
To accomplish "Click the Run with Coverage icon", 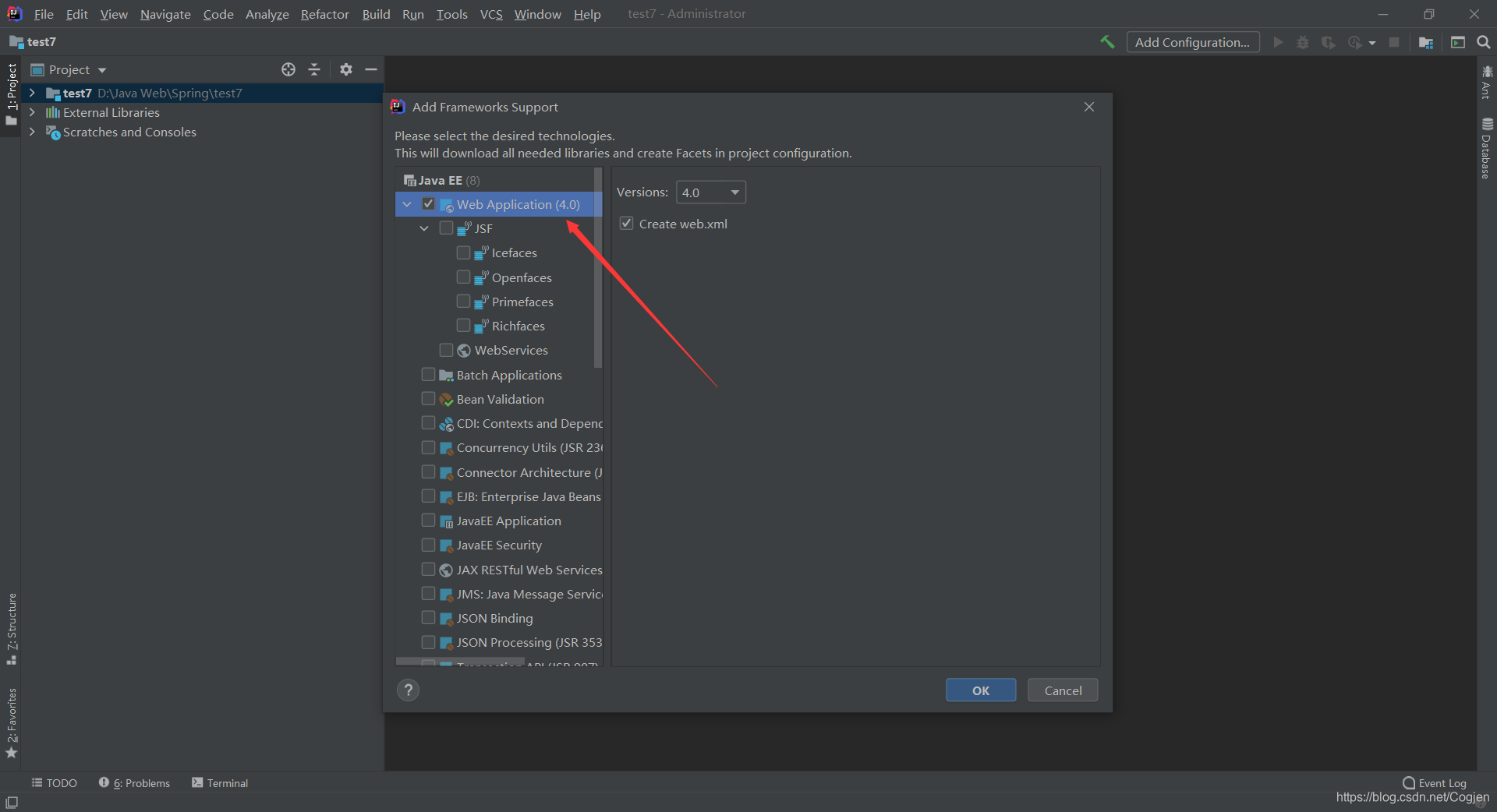I will pyautogui.click(x=1329, y=42).
